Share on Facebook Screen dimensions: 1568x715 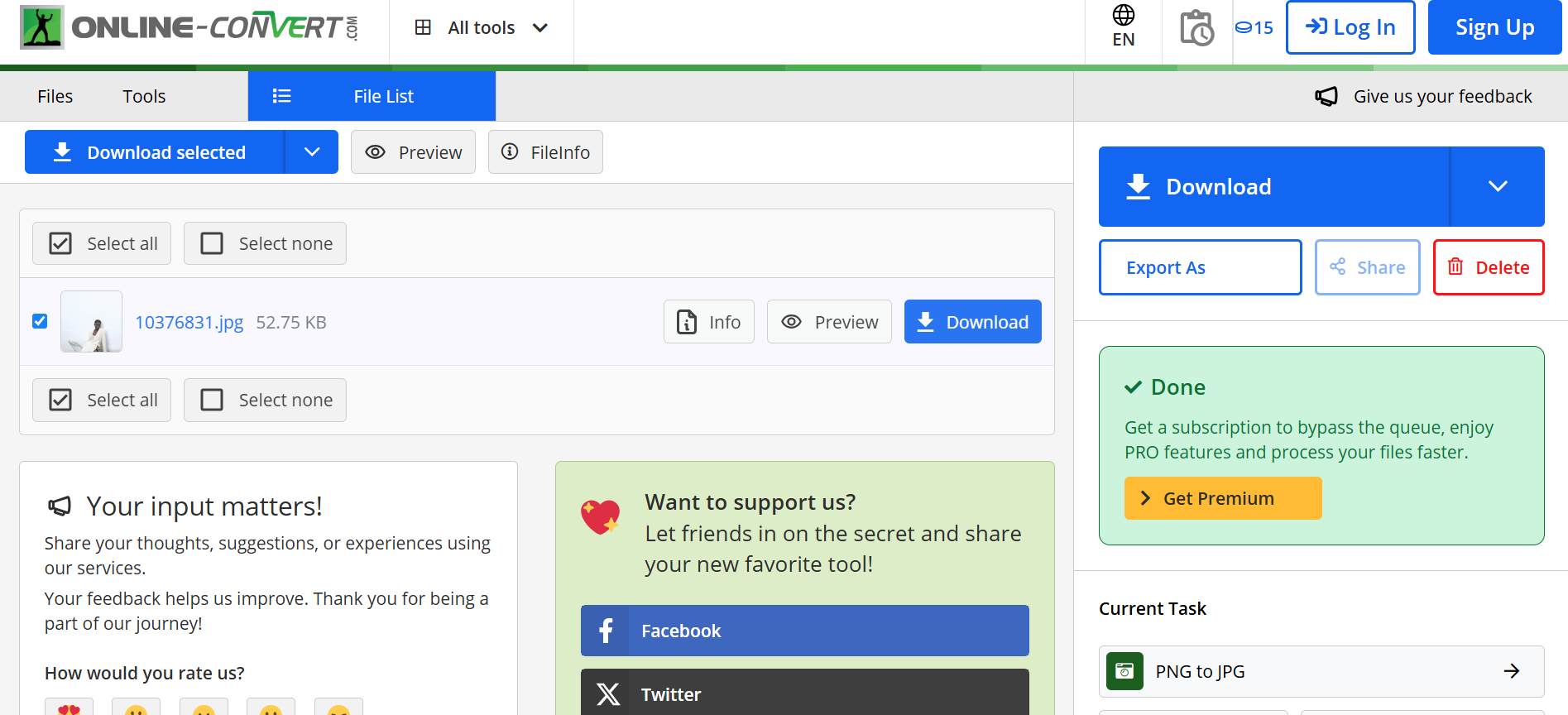(804, 631)
